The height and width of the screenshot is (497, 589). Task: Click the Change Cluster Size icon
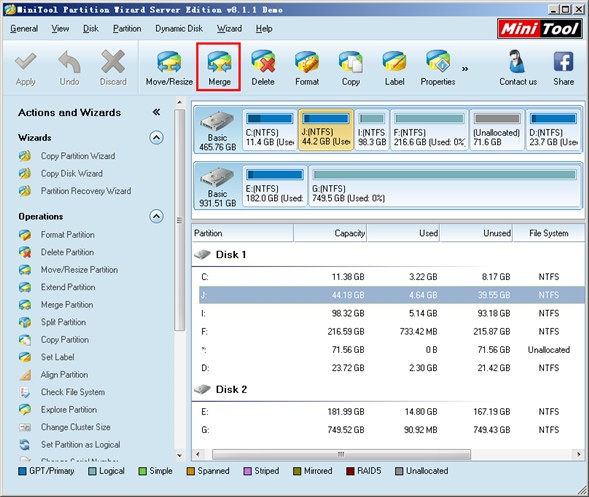point(25,427)
